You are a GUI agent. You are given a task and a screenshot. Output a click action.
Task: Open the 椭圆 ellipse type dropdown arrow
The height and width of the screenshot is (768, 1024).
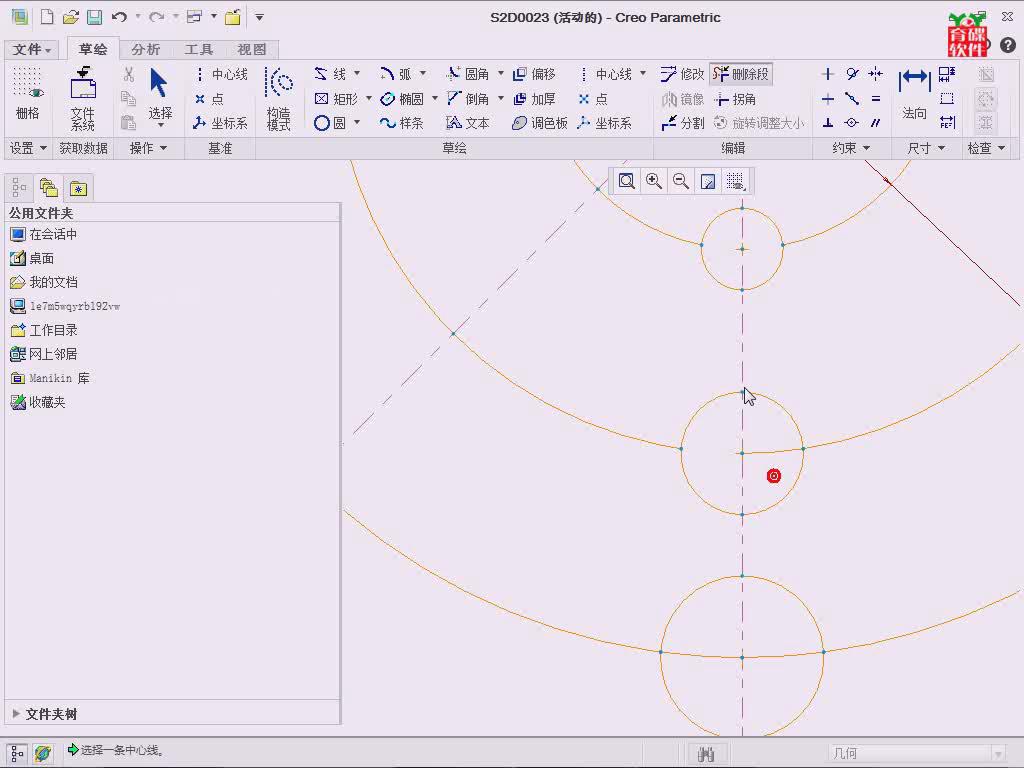pyautogui.click(x=435, y=98)
